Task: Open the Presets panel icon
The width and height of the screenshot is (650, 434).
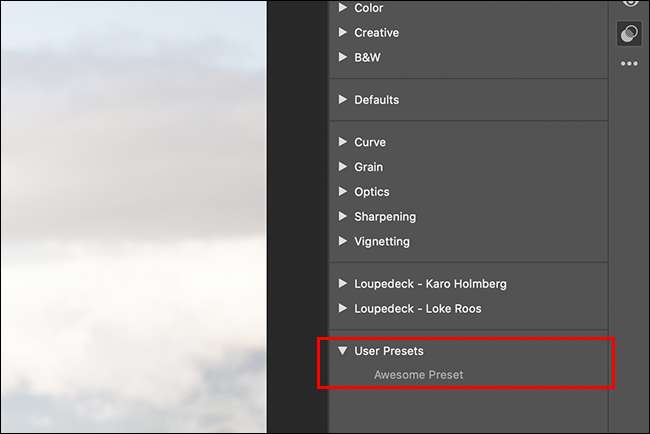Action: click(629, 33)
